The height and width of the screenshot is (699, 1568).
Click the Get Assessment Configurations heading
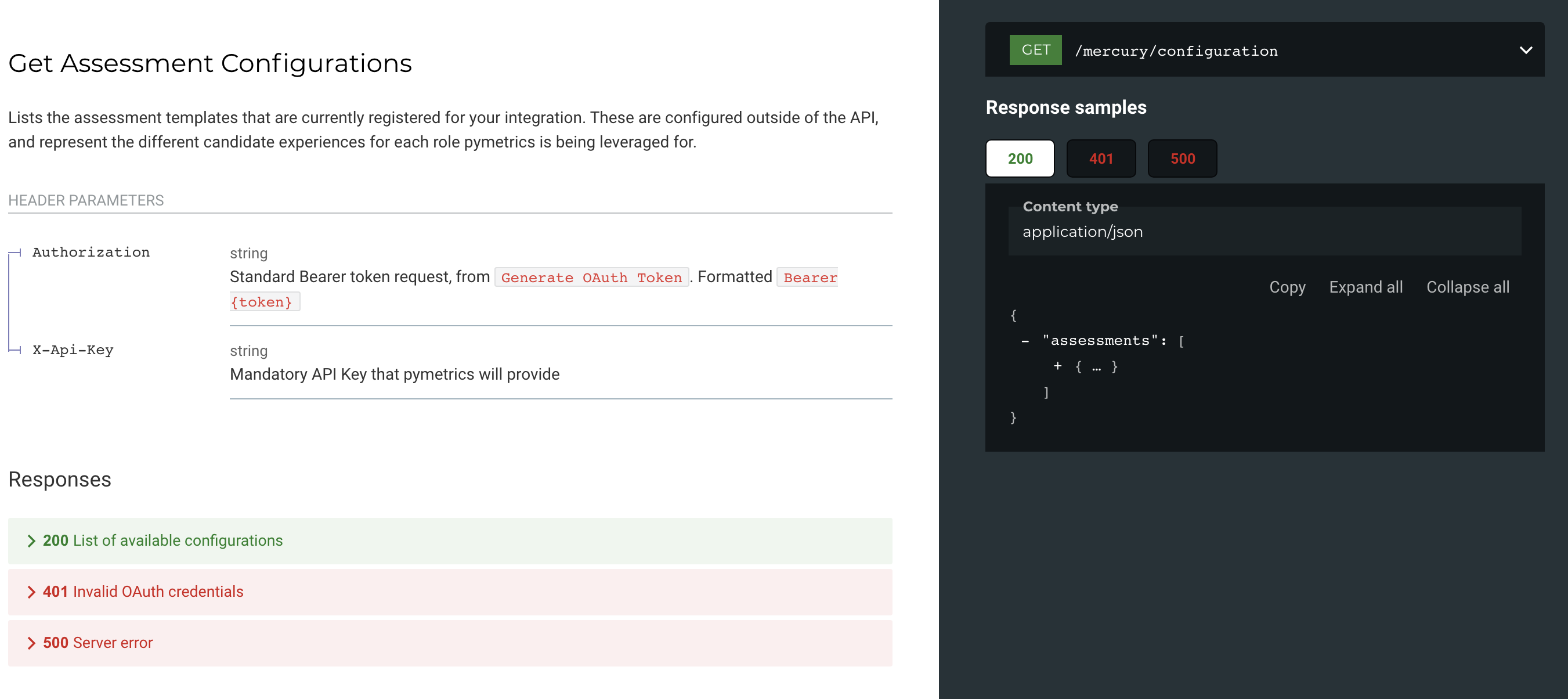coord(210,63)
